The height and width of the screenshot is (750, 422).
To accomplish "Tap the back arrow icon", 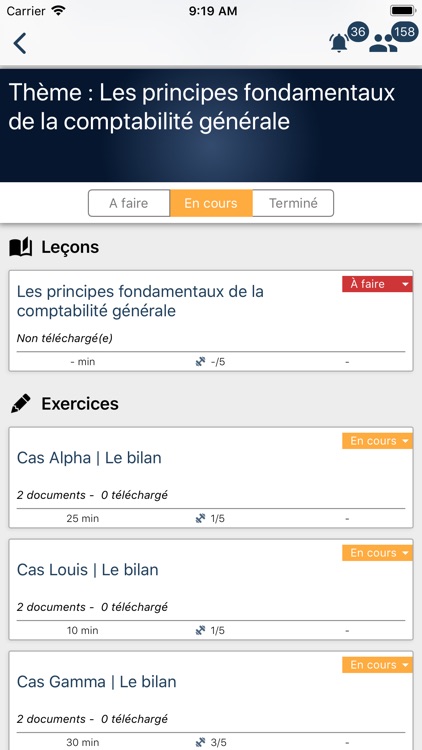I will tap(20, 43).
